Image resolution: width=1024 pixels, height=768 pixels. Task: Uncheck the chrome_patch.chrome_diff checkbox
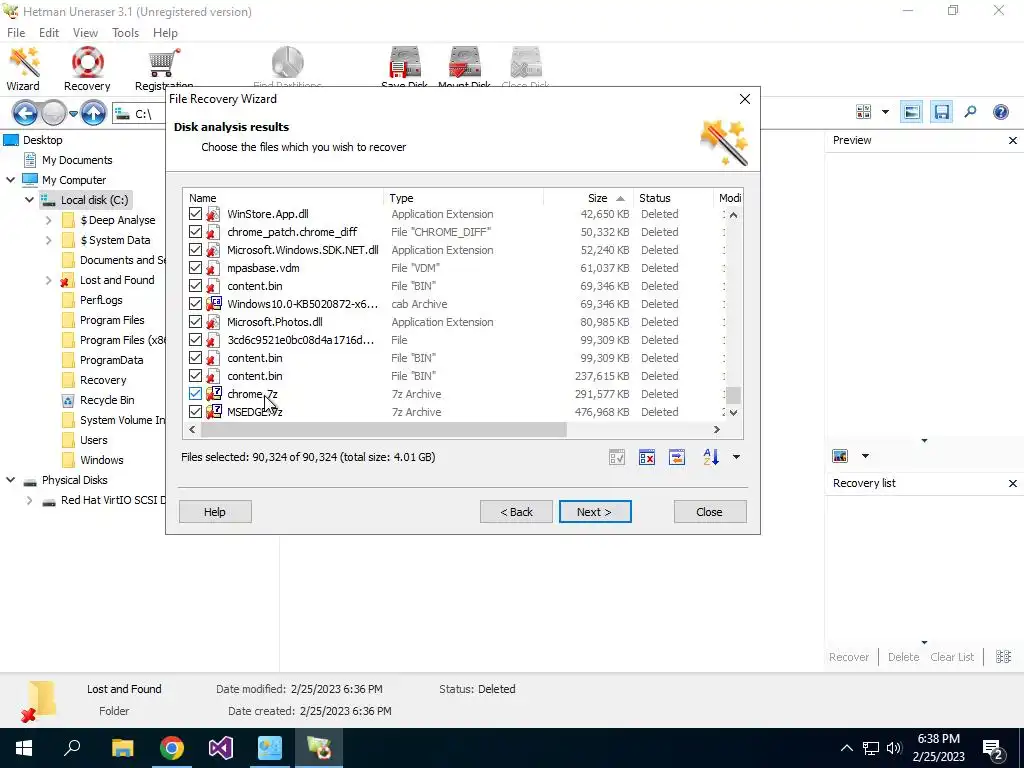pyautogui.click(x=195, y=232)
